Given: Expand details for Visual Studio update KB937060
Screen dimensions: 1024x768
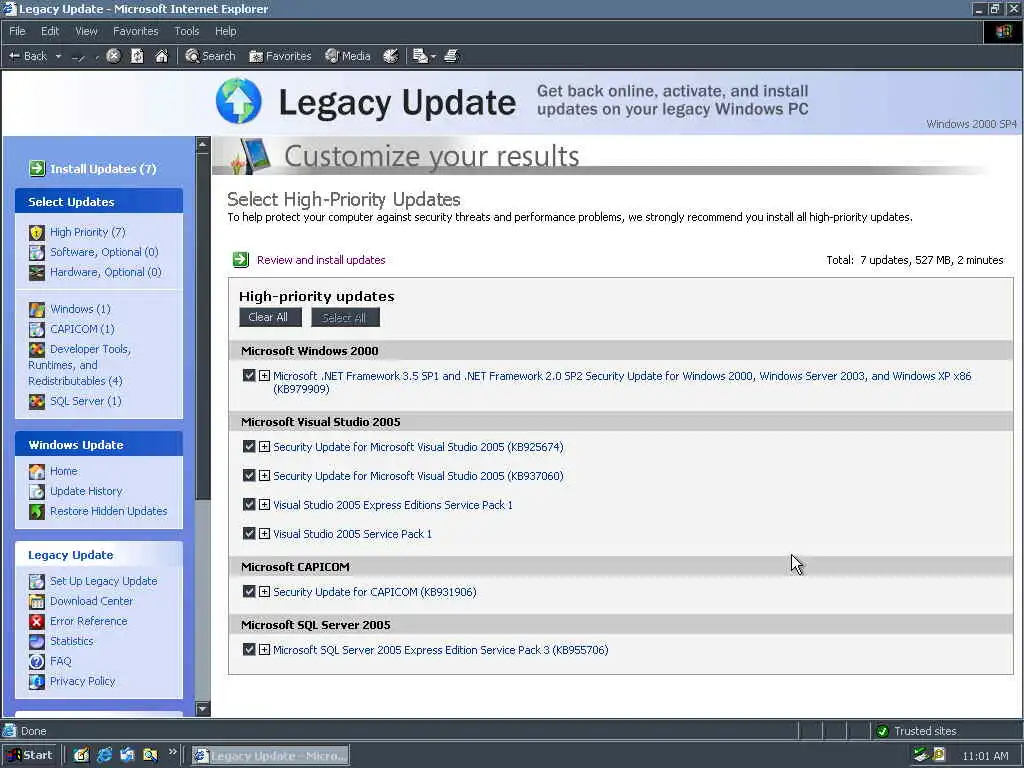Looking at the screenshot, I should coord(264,475).
